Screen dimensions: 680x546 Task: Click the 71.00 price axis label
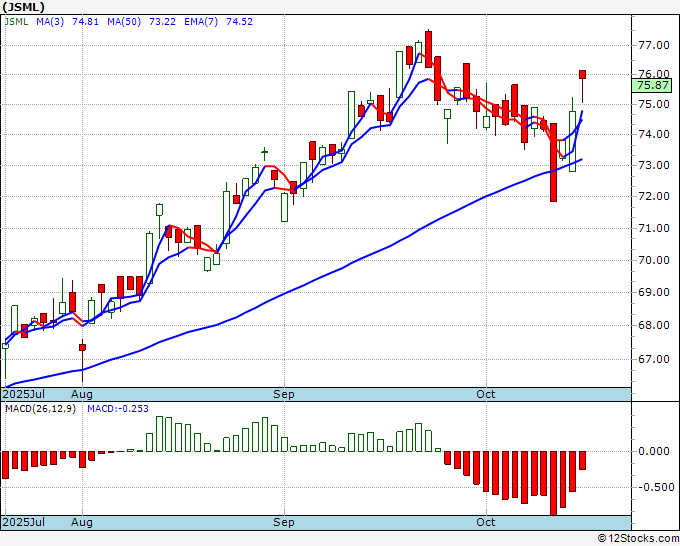pyautogui.click(x=654, y=229)
